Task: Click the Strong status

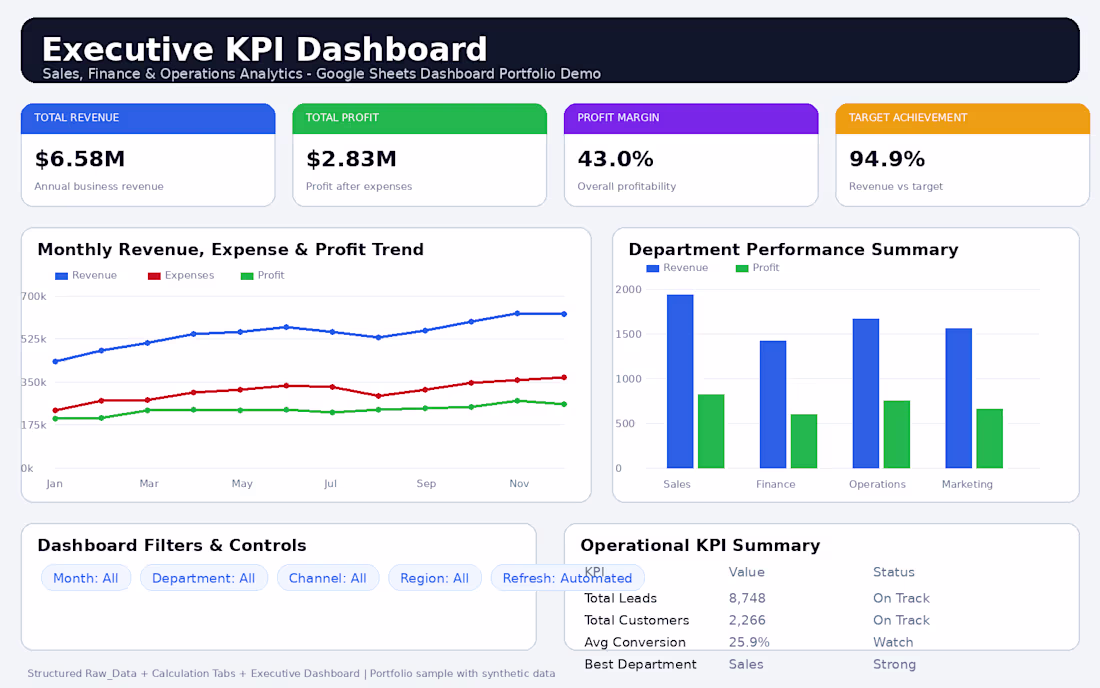Action: click(x=894, y=664)
